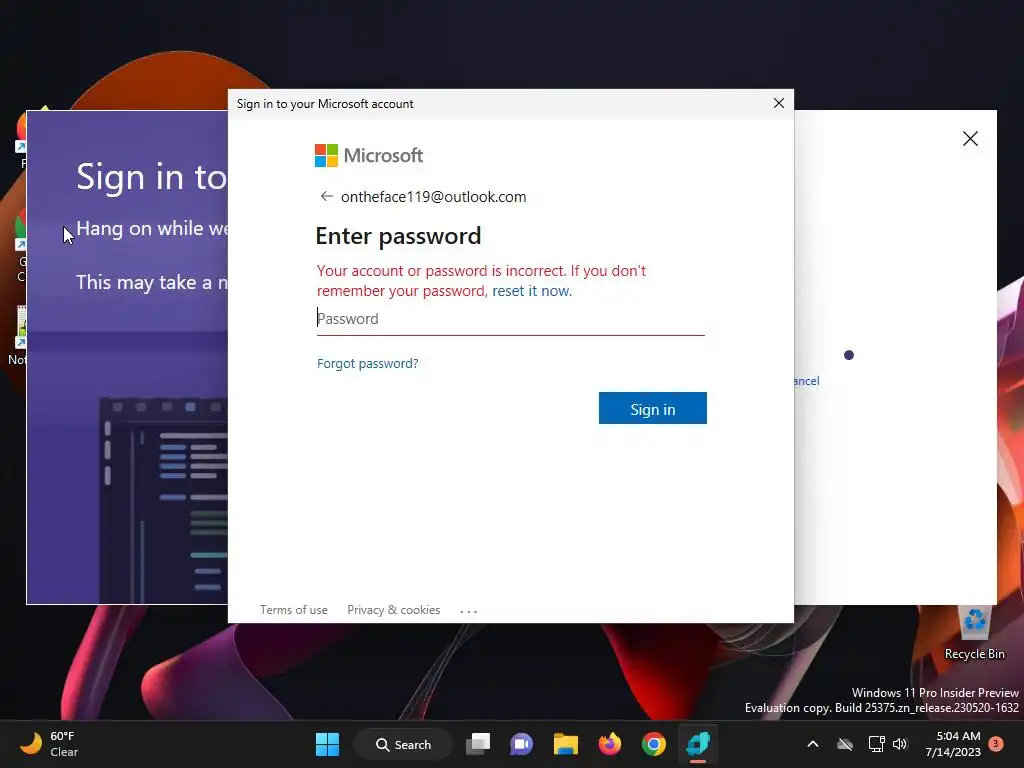Select the ontheface119@outlook.com account text
Viewport: 1024px width, 768px height.
[x=434, y=197]
